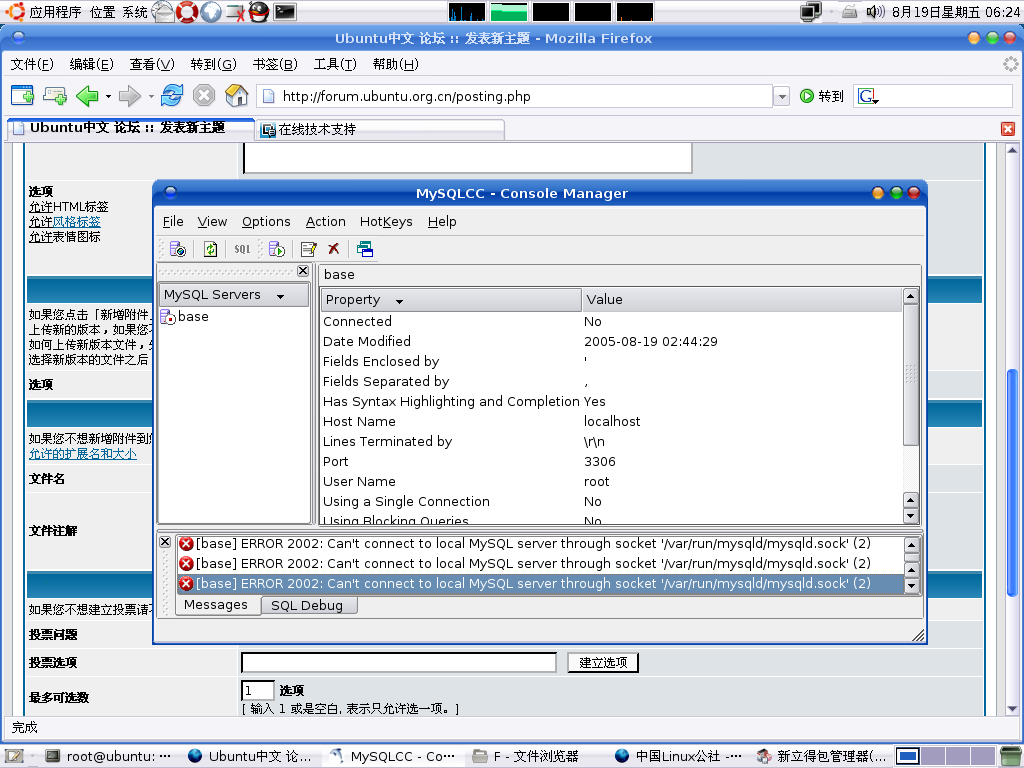Click the property list scrollbar thumb
Screen dimensions: 1024x768
tap(911, 375)
